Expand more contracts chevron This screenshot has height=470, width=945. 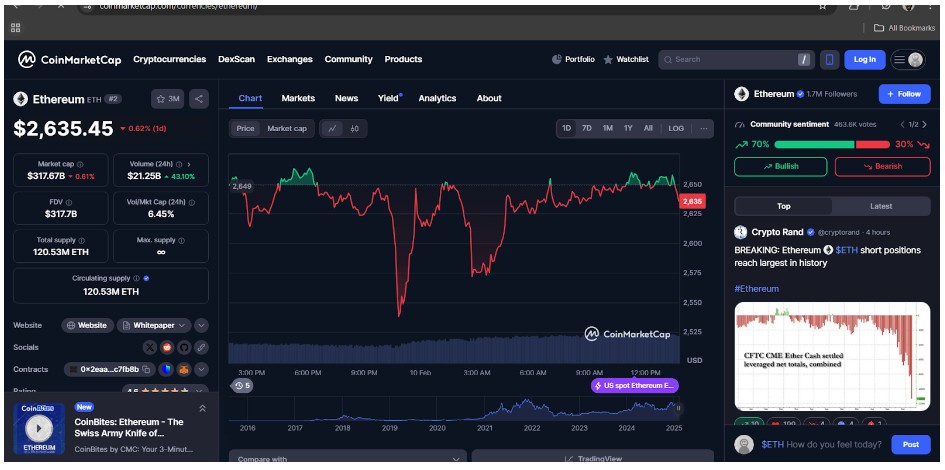tap(201, 369)
